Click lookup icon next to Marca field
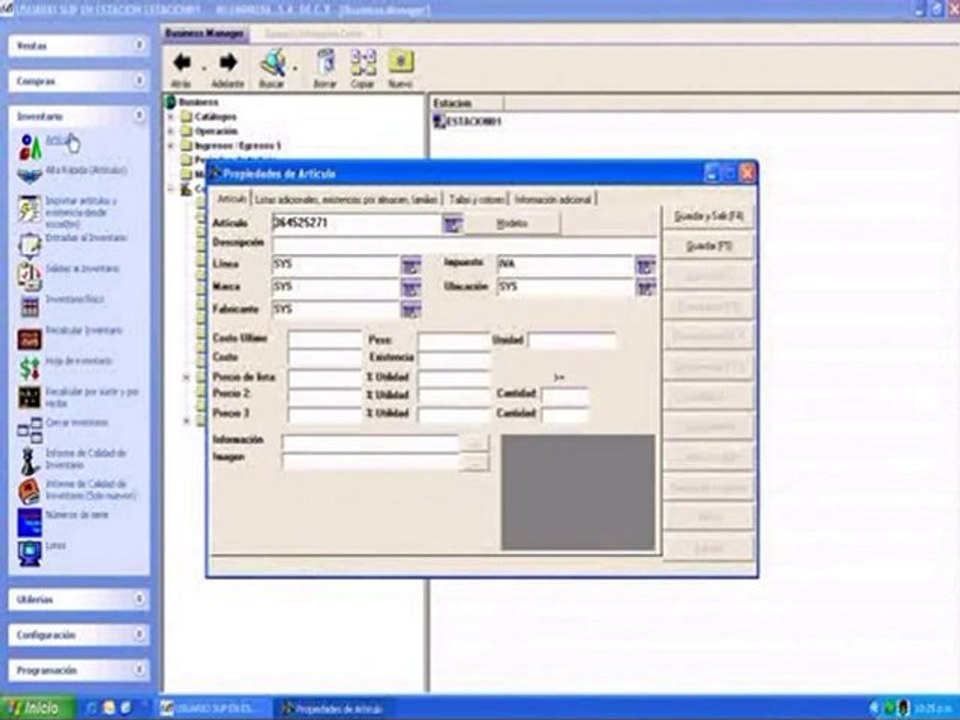The image size is (960, 720). 411,288
